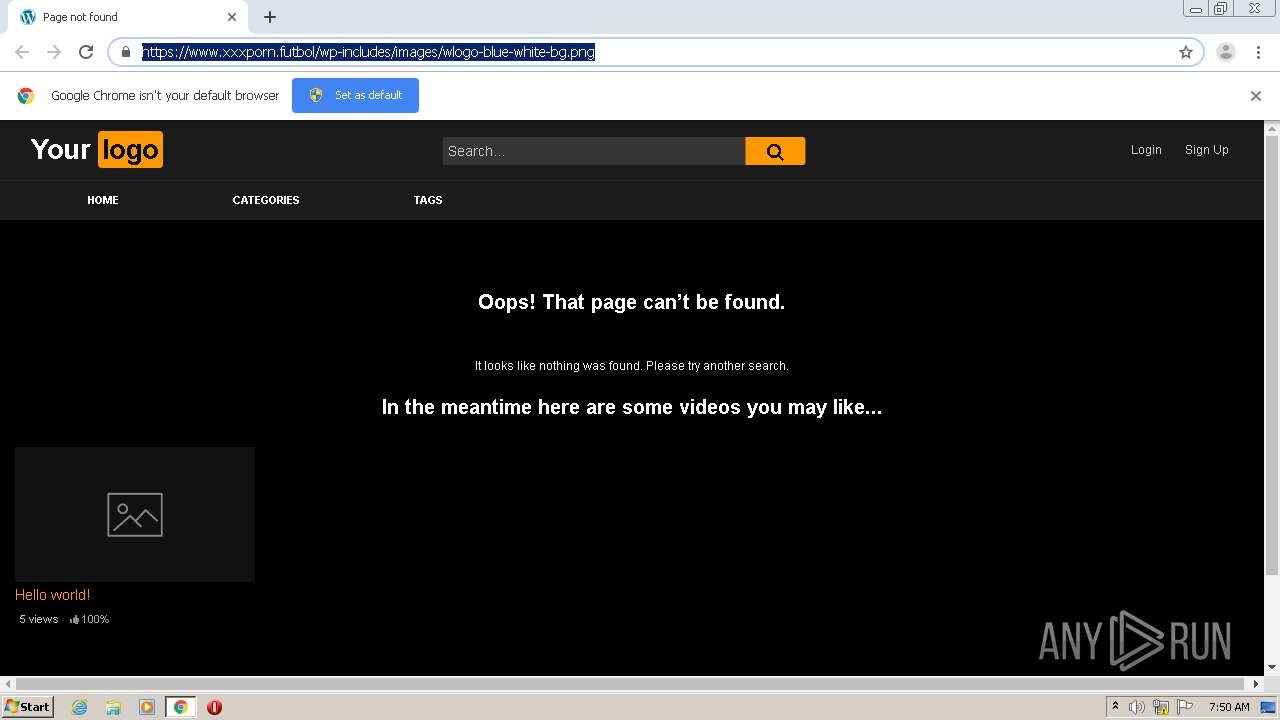Click the red security taskbar icon
Image resolution: width=1280 pixels, height=720 pixels.
[x=214, y=707]
